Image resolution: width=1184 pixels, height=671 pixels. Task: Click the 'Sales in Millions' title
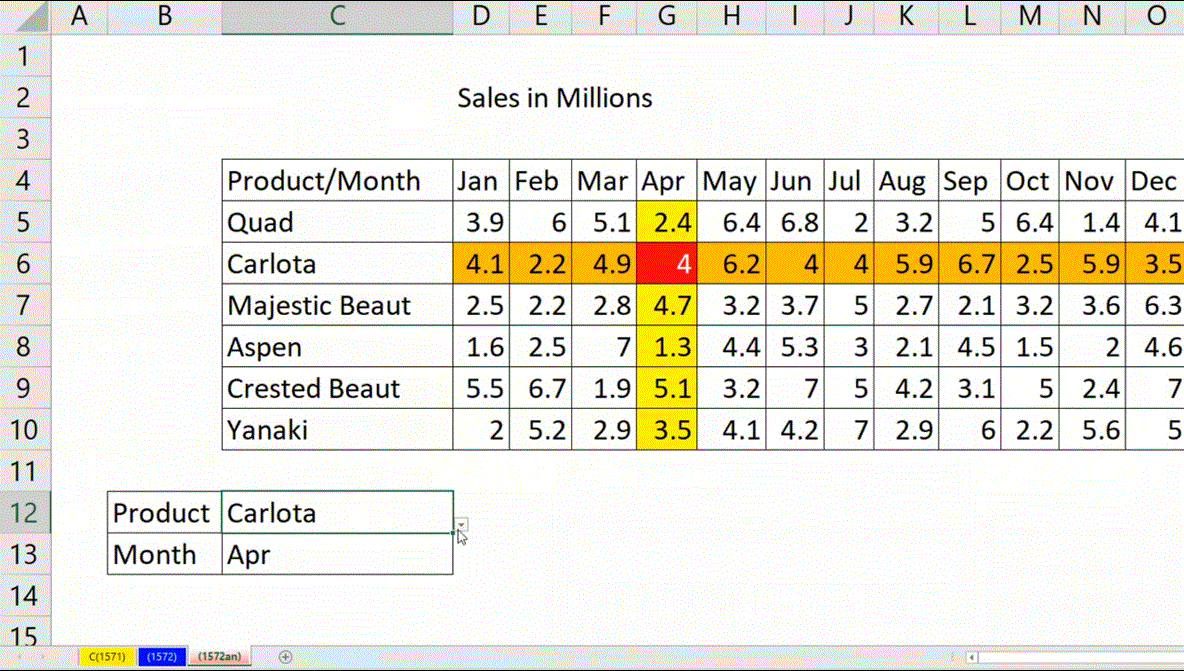click(x=555, y=97)
